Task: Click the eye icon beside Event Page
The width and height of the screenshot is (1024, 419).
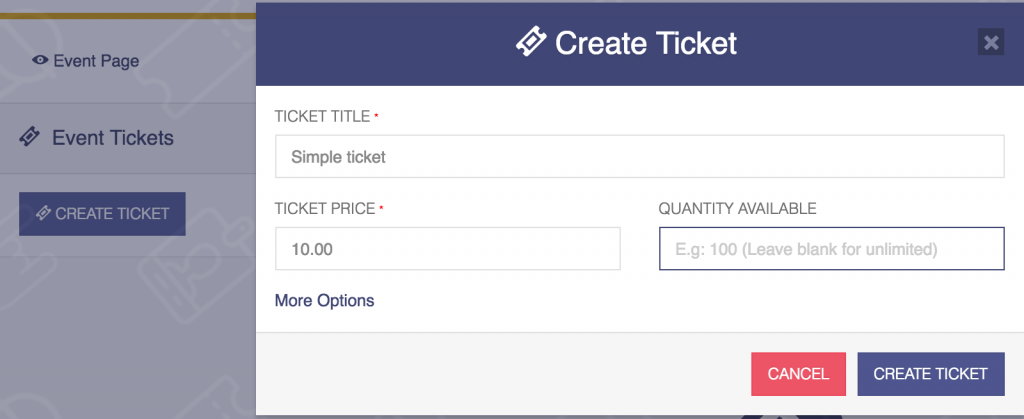Action: (40, 61)
